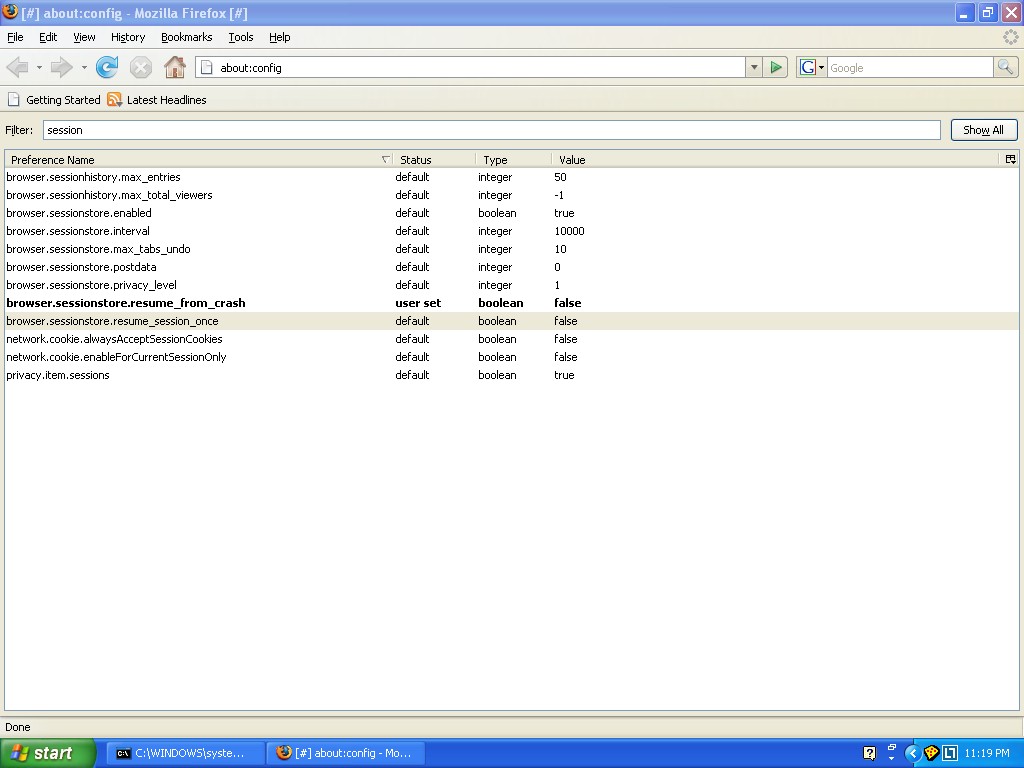1024x768 pixels.
Task: Click into the Google search box
Action: (x=910, y=67)
